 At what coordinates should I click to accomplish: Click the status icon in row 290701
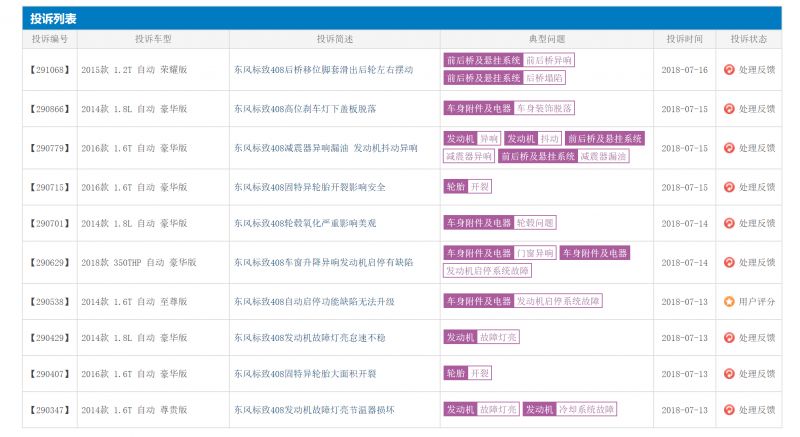point(729,223)
